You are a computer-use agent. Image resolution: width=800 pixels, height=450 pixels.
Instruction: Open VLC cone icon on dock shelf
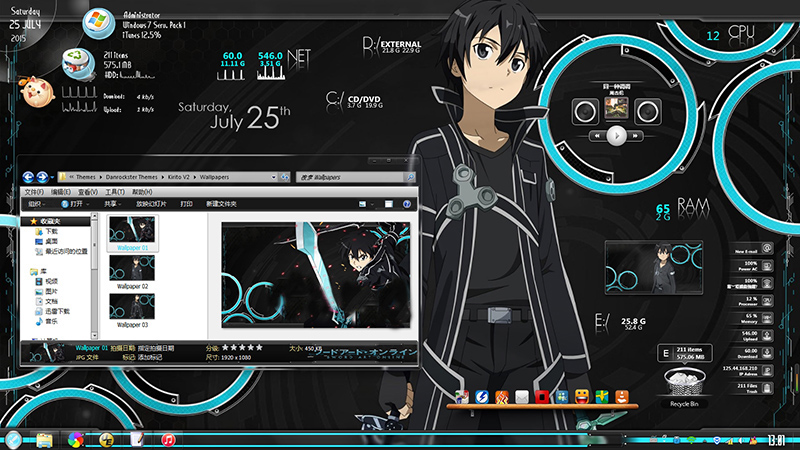[x=621, y=396]
